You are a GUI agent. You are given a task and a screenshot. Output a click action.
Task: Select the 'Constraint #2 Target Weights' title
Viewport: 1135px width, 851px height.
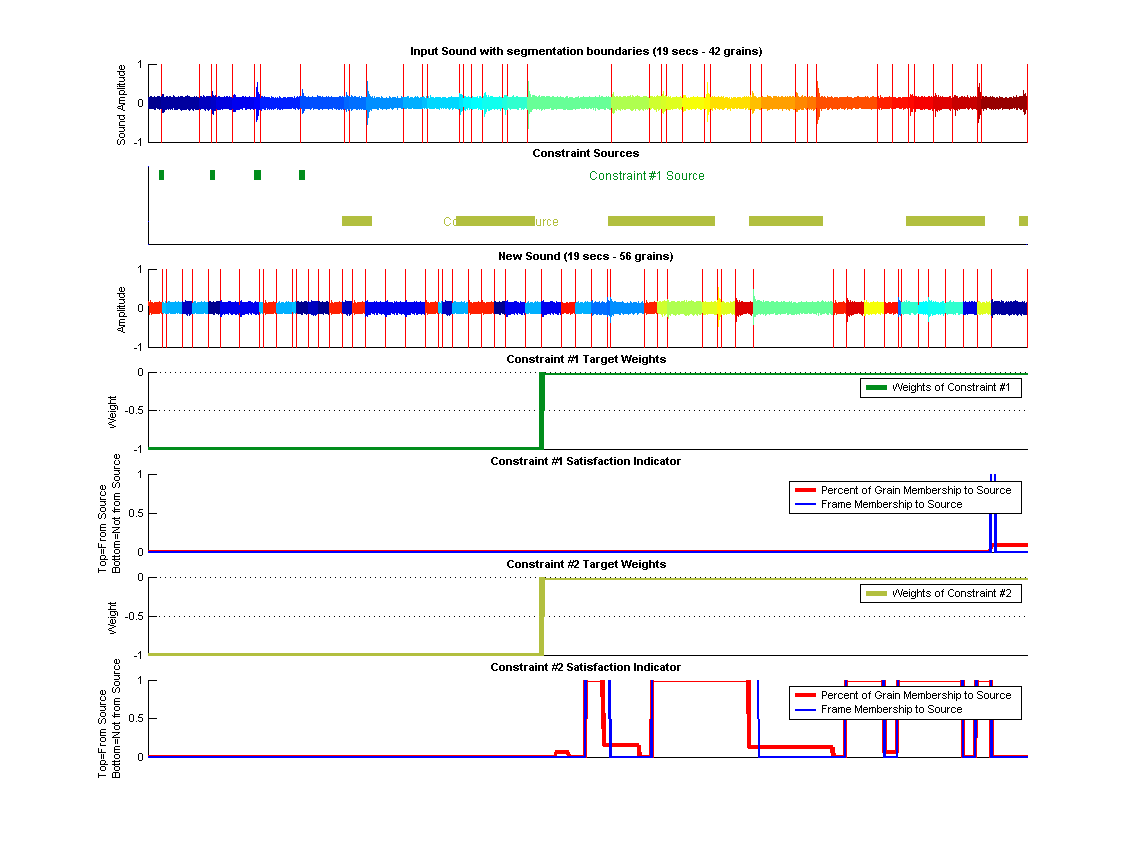(x=586, y=564)
